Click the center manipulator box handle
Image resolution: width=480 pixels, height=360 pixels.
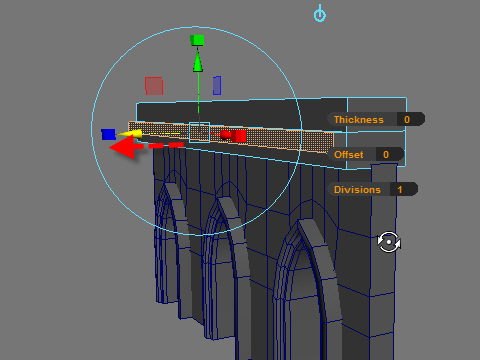coord(199,132)
